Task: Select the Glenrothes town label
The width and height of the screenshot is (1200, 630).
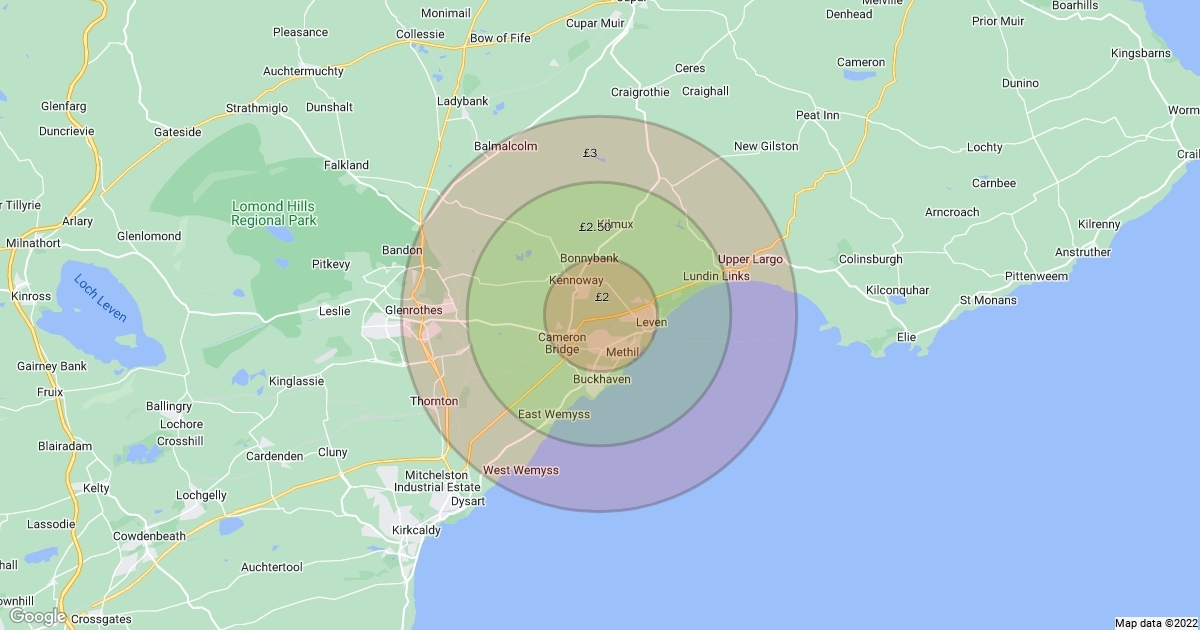Action: click(x=413, y=310)
